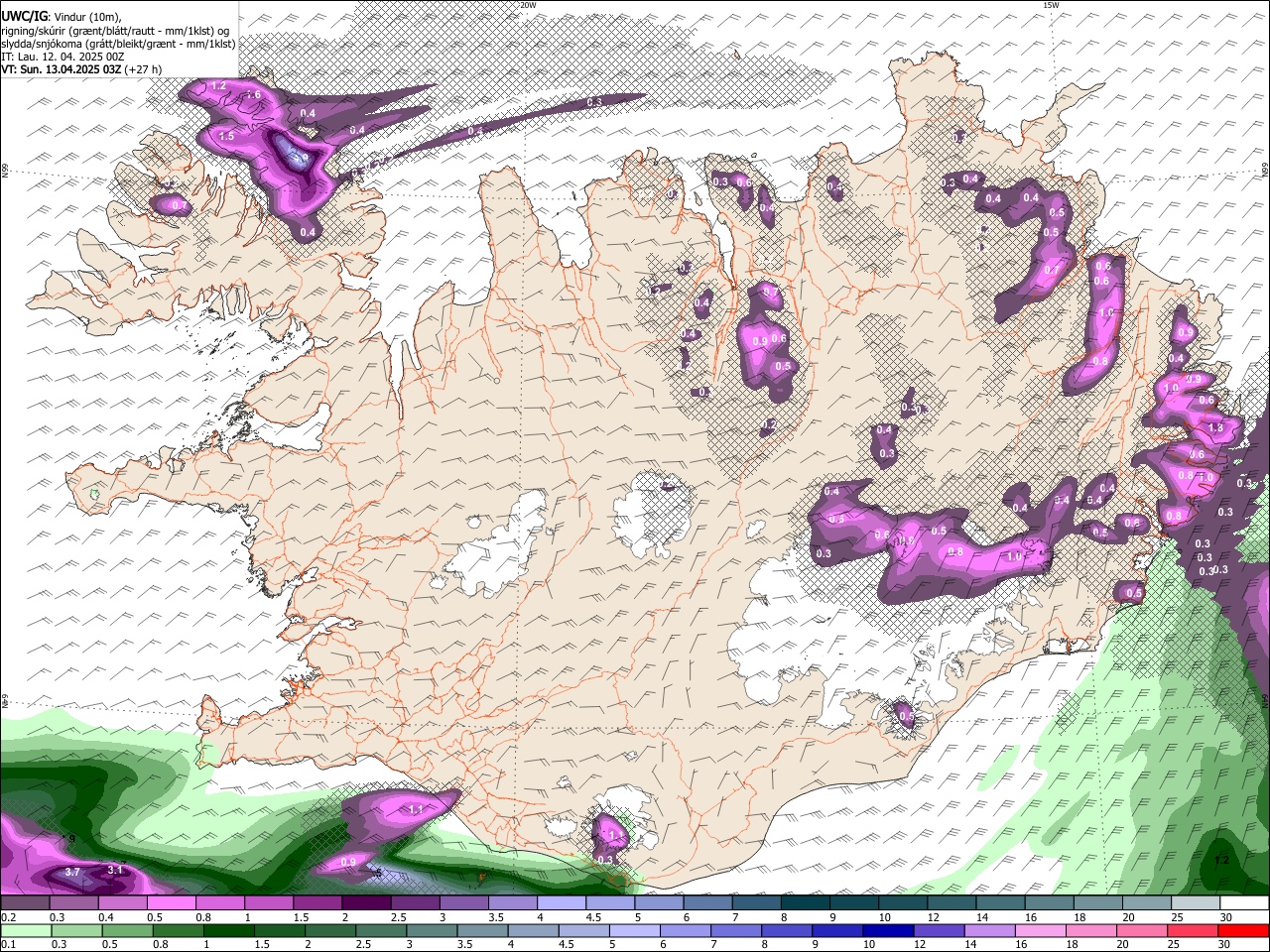Screen dimensions: 1270x952
Task: Click the pale green rain scale swatch between 0.1 and 0.3
Action: click(x=26, y=930)
